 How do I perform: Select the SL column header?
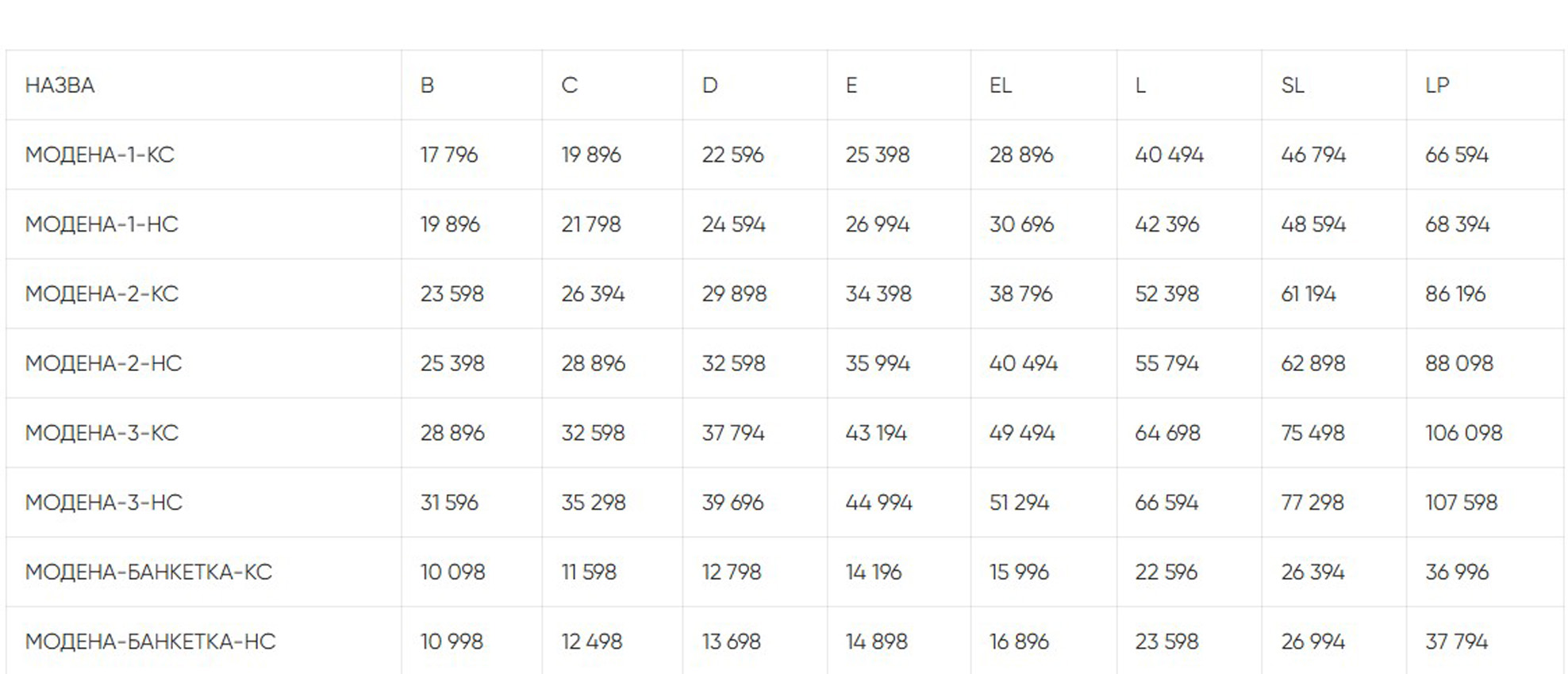click(1292, 86)
